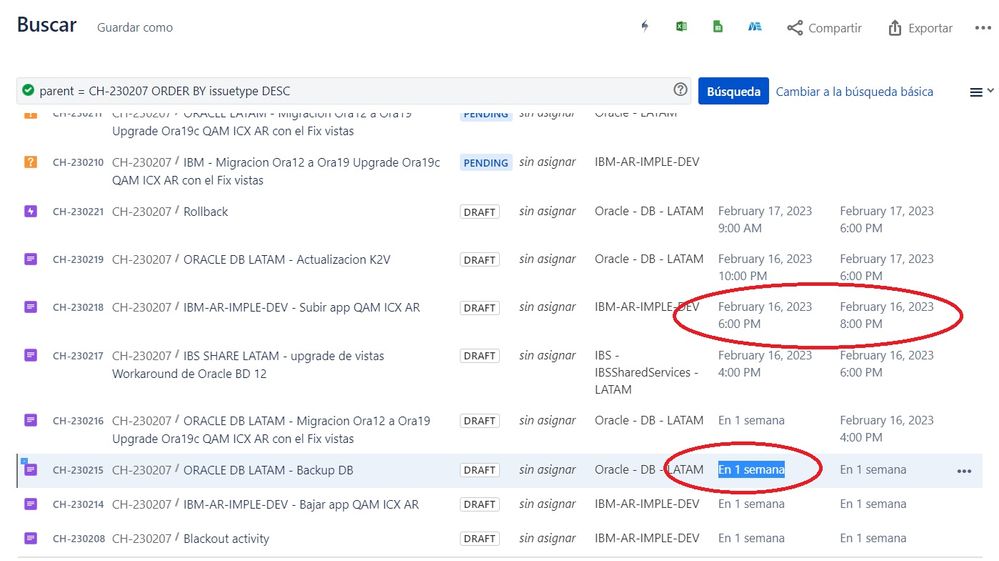Open issue key CH-230210
This screenshot has height=561, width=999.
78,162
